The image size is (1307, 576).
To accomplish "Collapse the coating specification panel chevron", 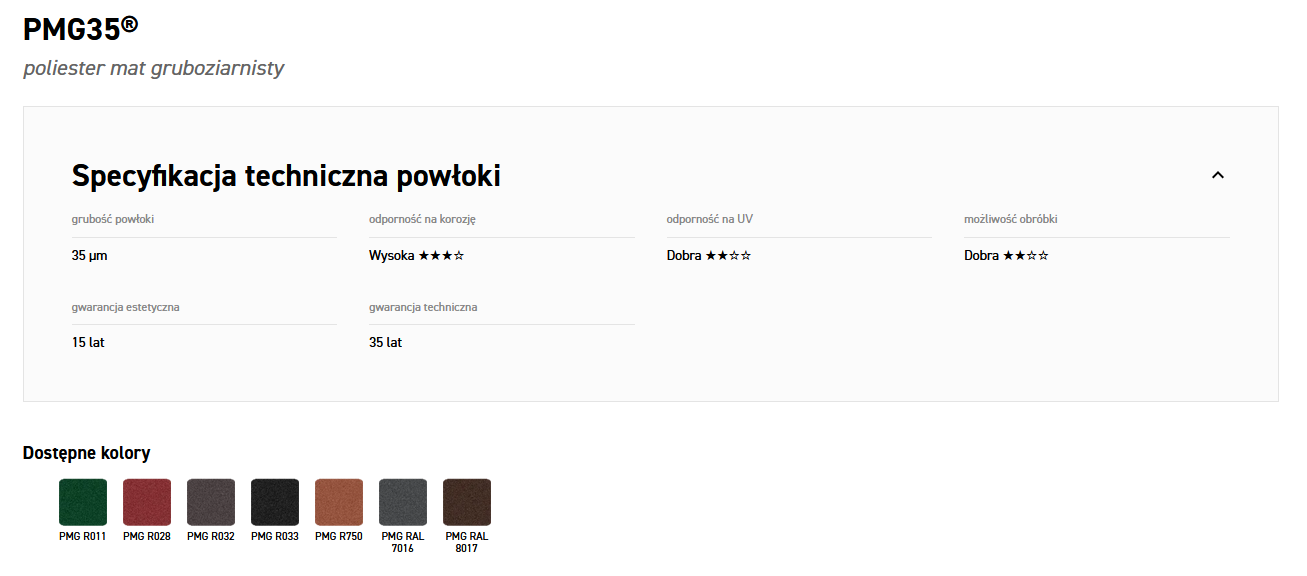I will [1217, 175].
